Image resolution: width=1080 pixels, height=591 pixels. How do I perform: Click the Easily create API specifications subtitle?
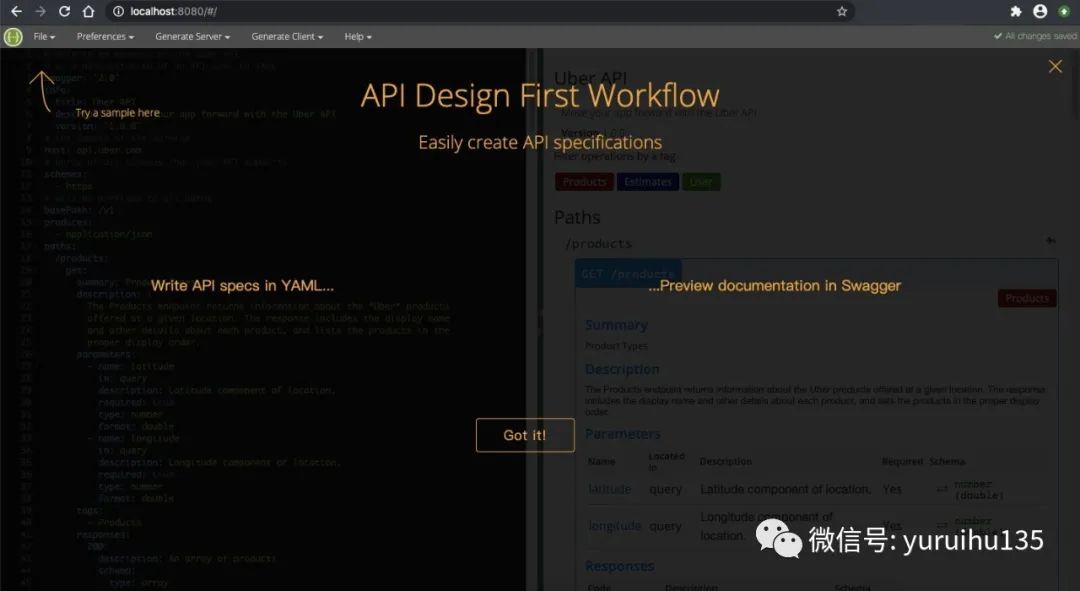(540, 143)
